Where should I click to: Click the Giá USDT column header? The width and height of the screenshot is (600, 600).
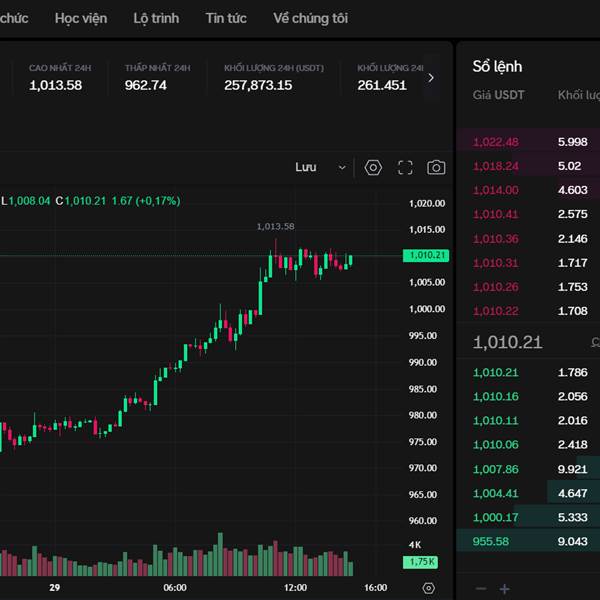coord(496,95)
